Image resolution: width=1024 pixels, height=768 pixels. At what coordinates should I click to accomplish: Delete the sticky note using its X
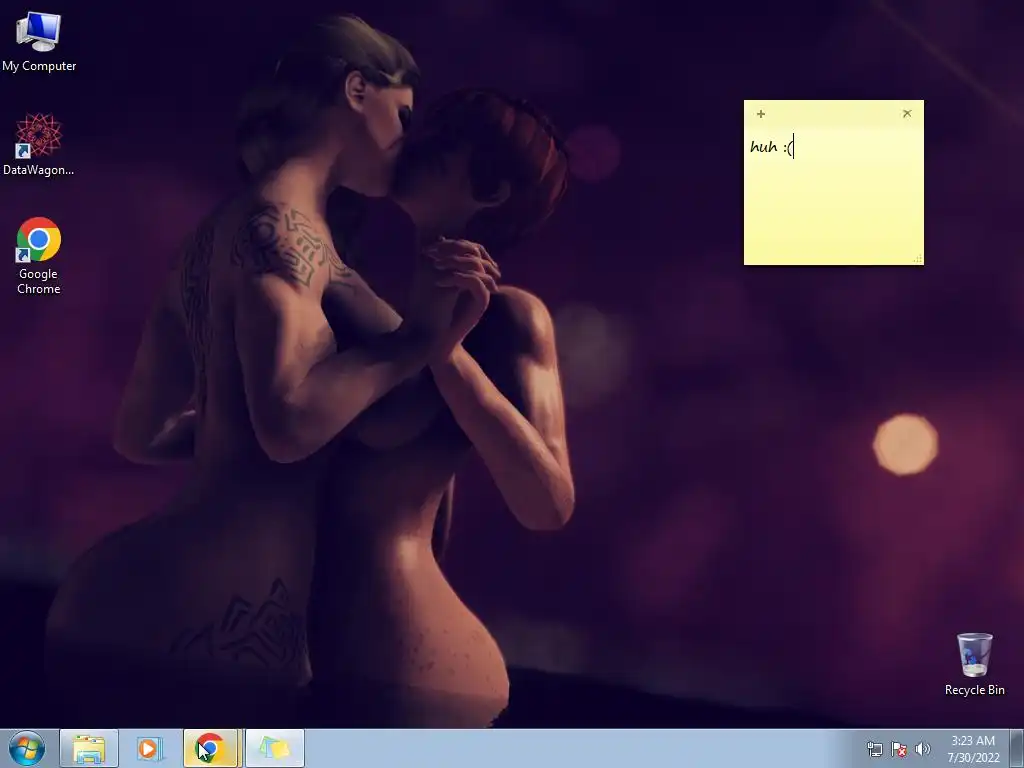(x=907, y=114)
